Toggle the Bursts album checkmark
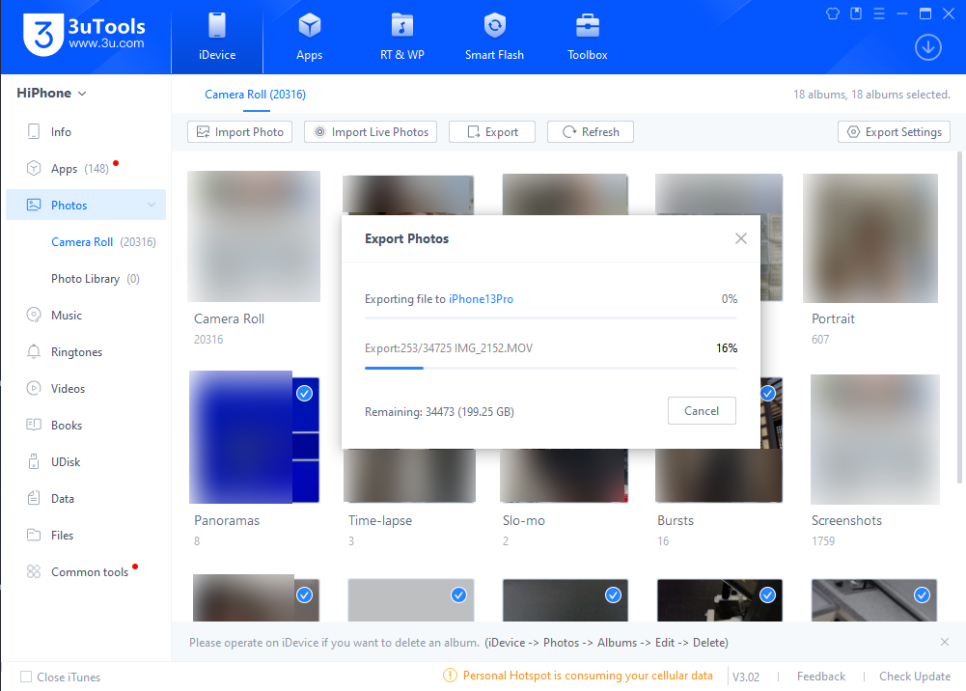966x691 pixels. (x=768, y=392)
